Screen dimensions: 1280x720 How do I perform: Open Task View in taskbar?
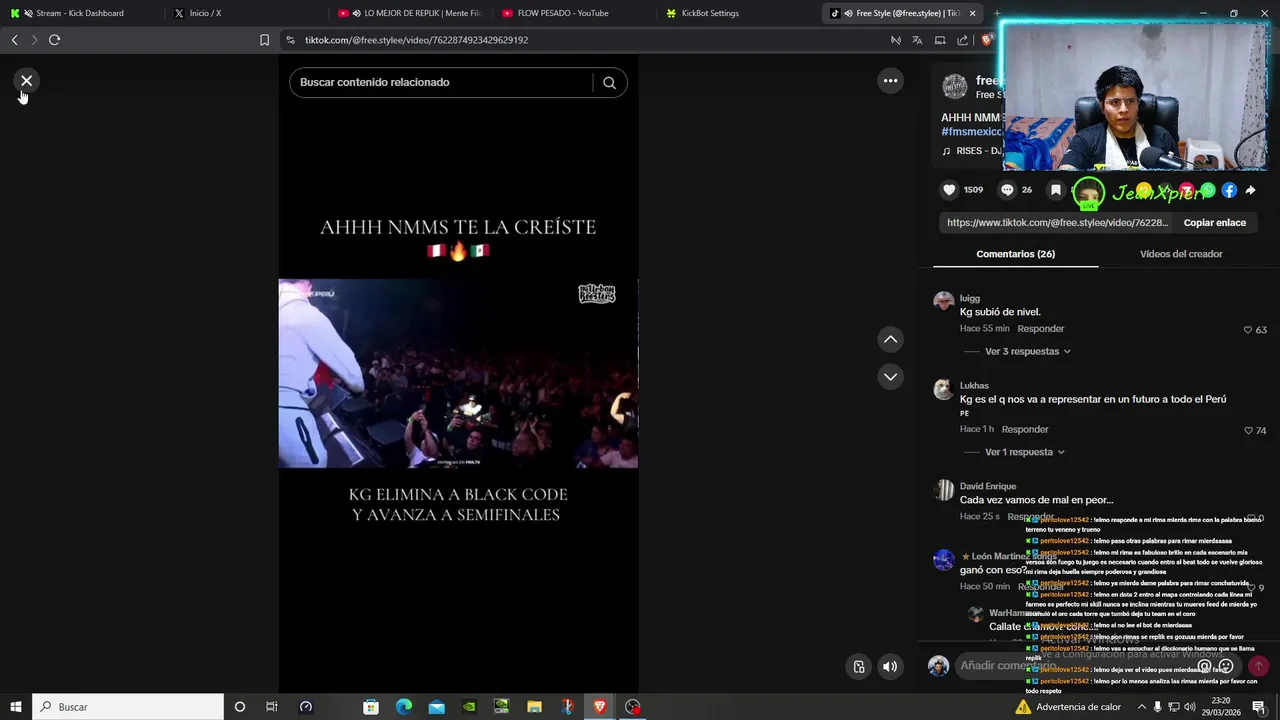tap(271, 707)
